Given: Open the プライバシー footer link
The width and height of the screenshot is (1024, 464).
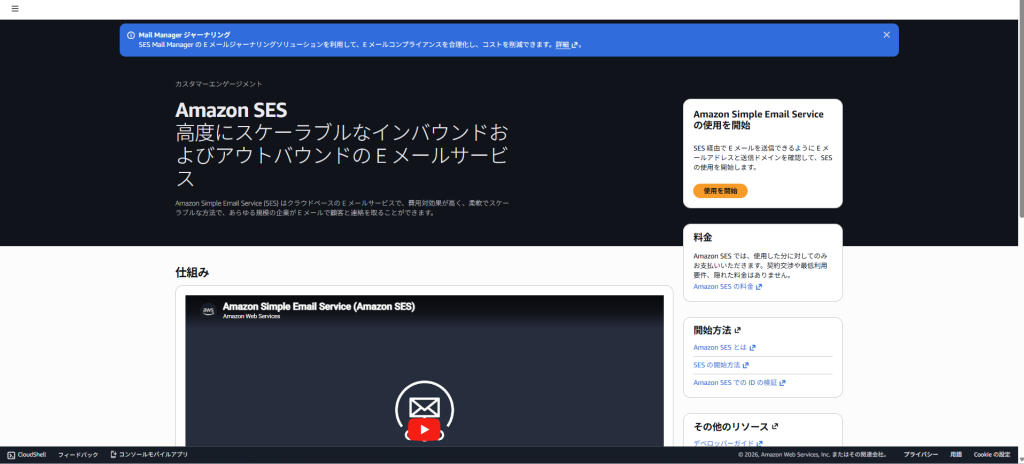Looking at the screenshot, I should [921, 455].
